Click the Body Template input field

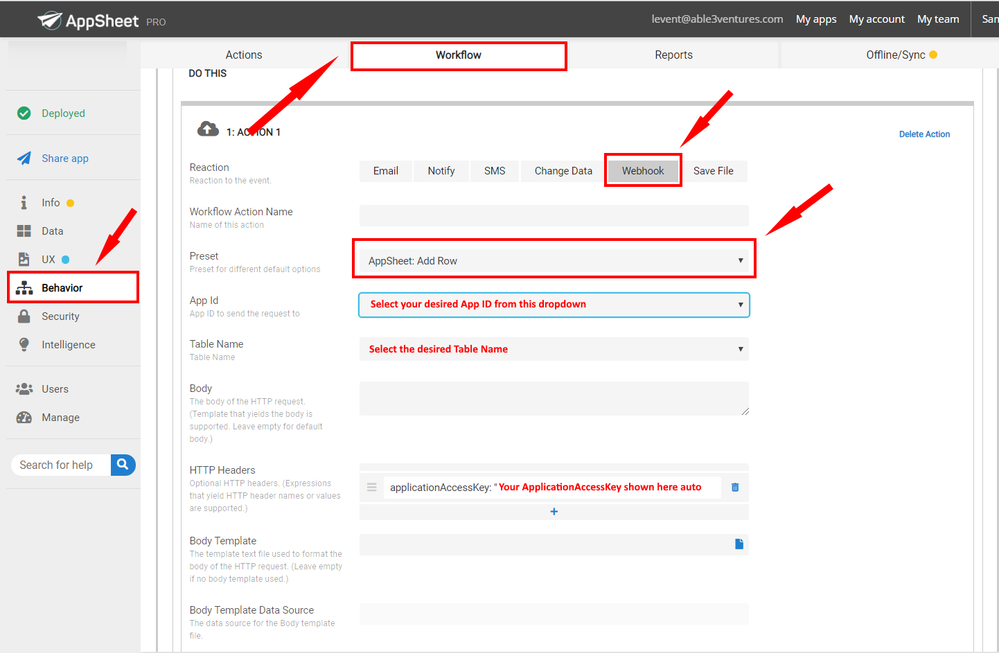[554, 545]
